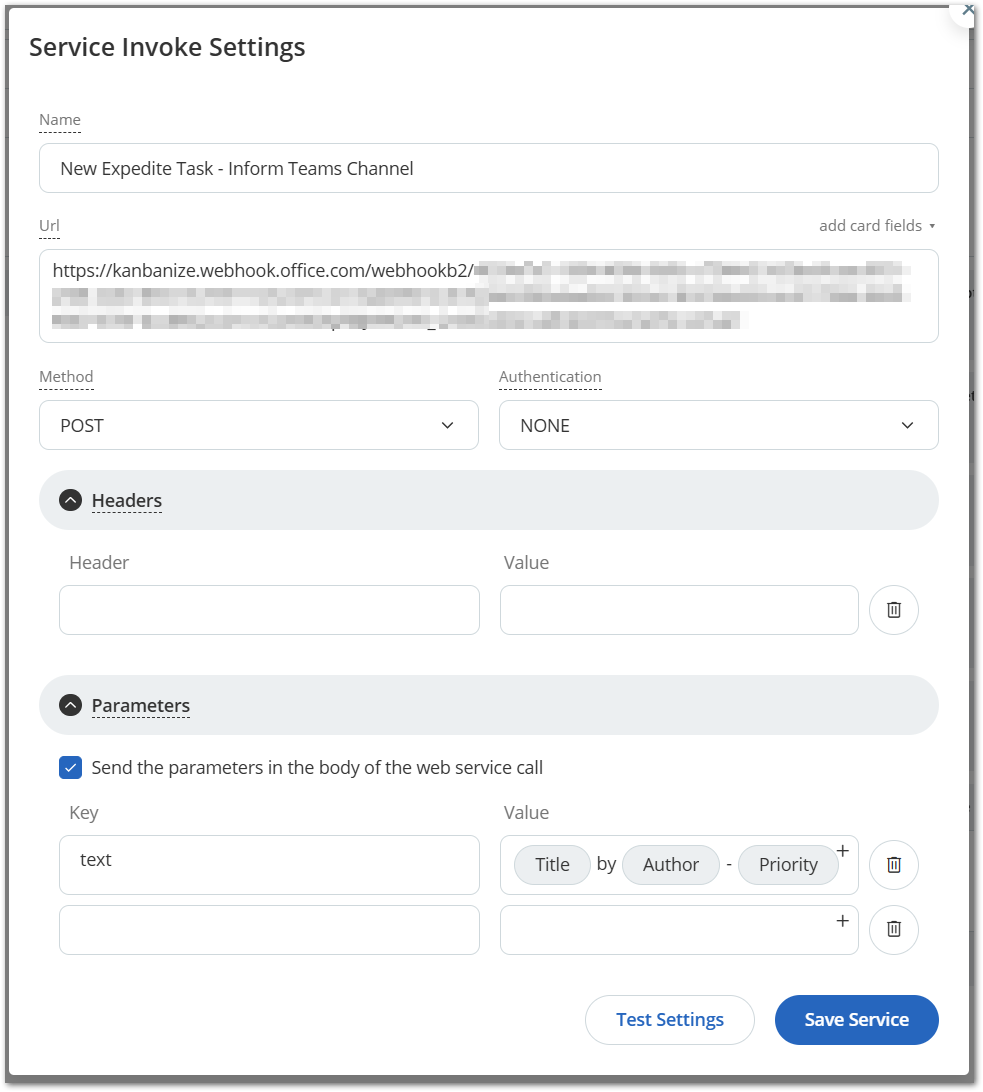Open 'add card fields' dropdown

(877, 226)
